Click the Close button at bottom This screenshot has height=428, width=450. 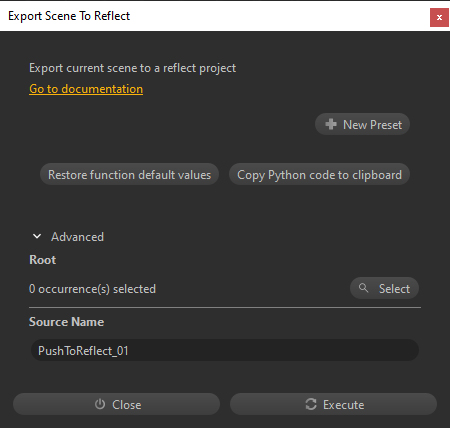116,404
